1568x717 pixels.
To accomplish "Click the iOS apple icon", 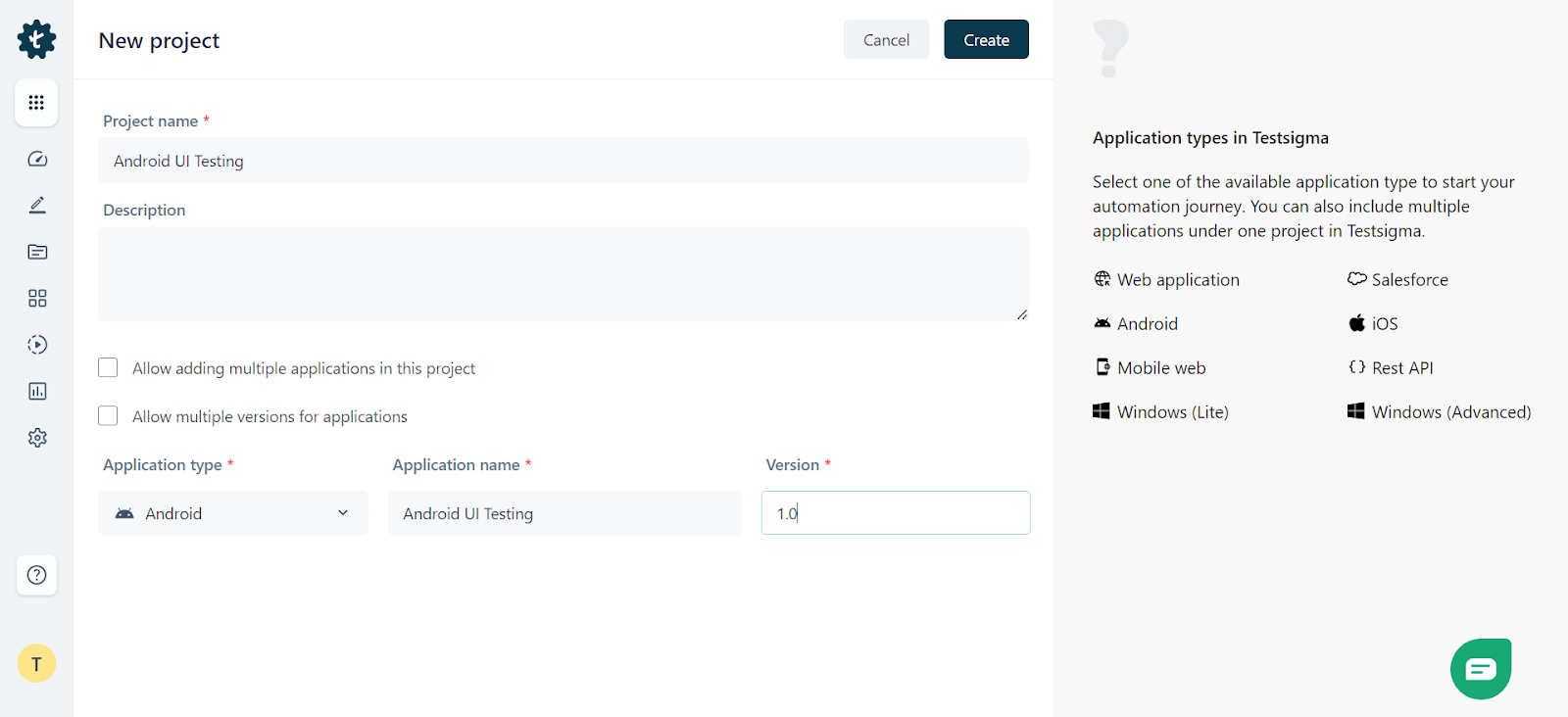I will [1356, 322].
